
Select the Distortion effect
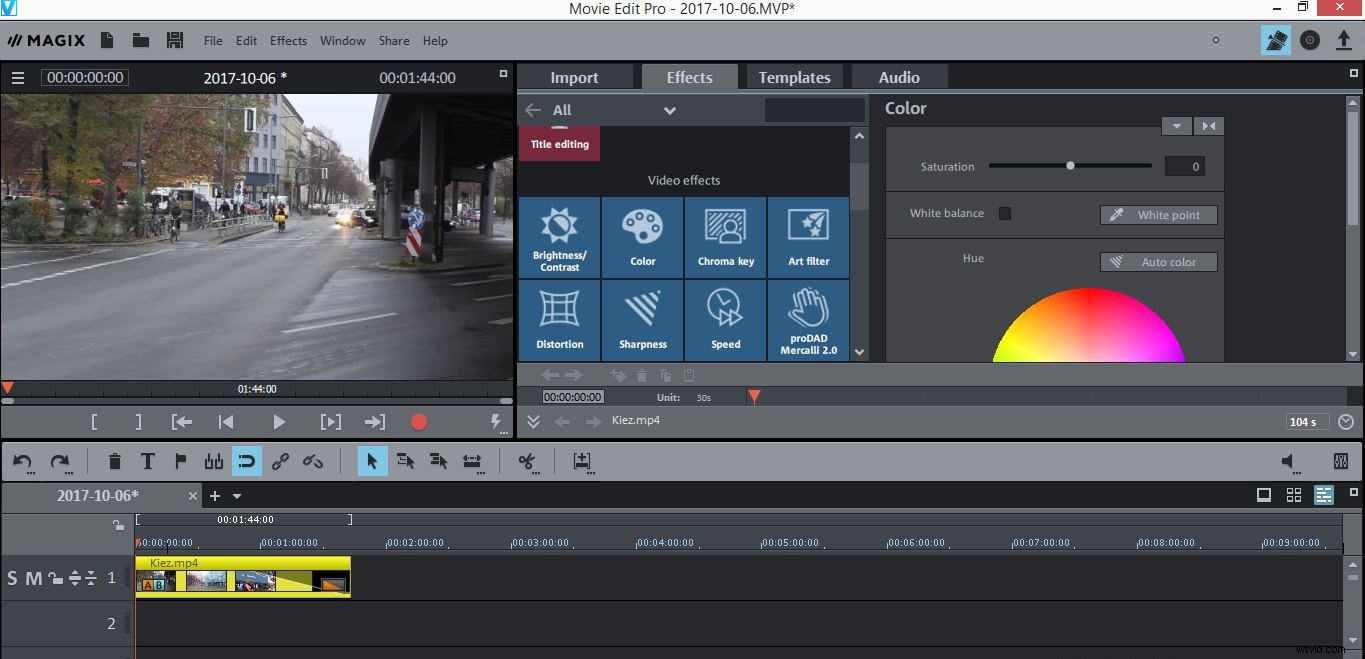pos(559,320)
